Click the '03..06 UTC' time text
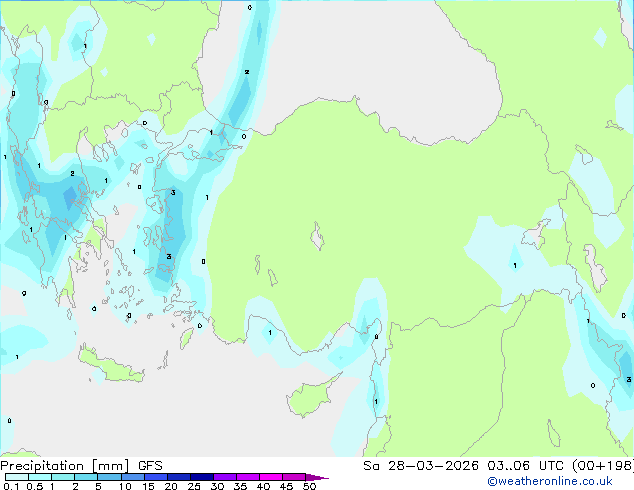The image size is (634, 490). point(525,466)
